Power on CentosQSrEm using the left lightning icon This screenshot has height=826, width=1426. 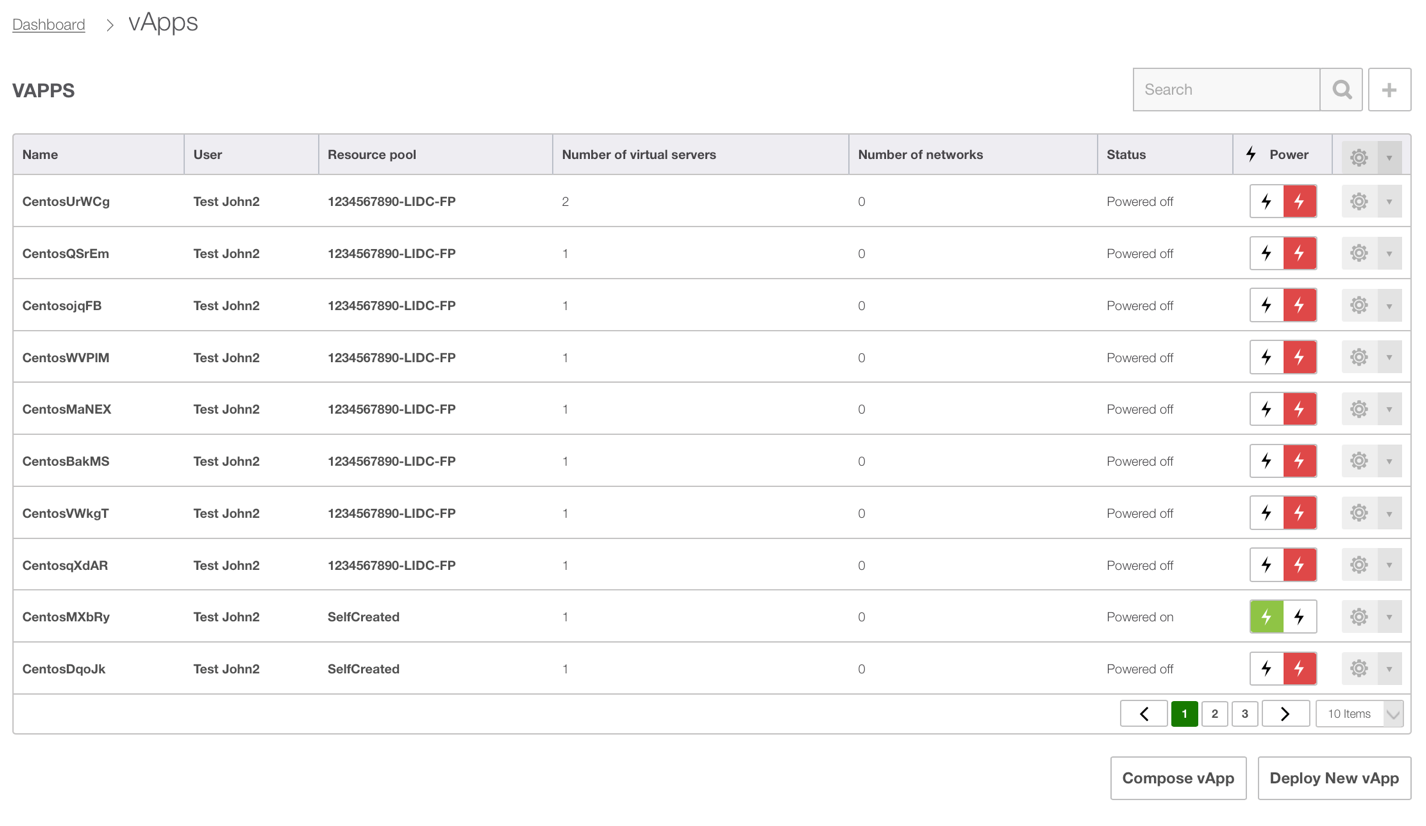pos(1265,253)
